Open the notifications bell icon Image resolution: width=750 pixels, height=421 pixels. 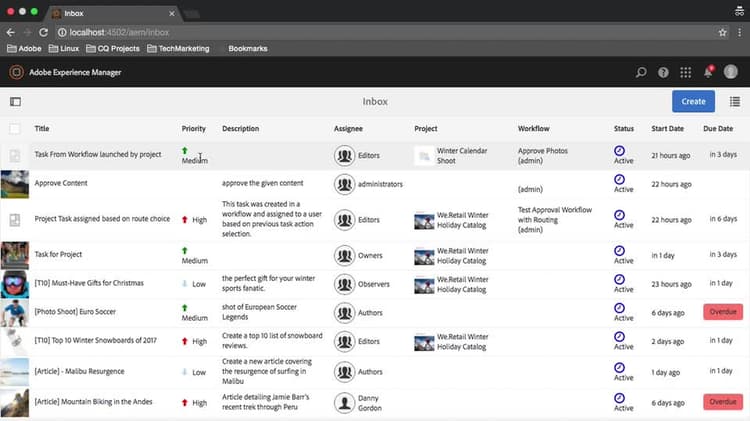tap(708, 72)
